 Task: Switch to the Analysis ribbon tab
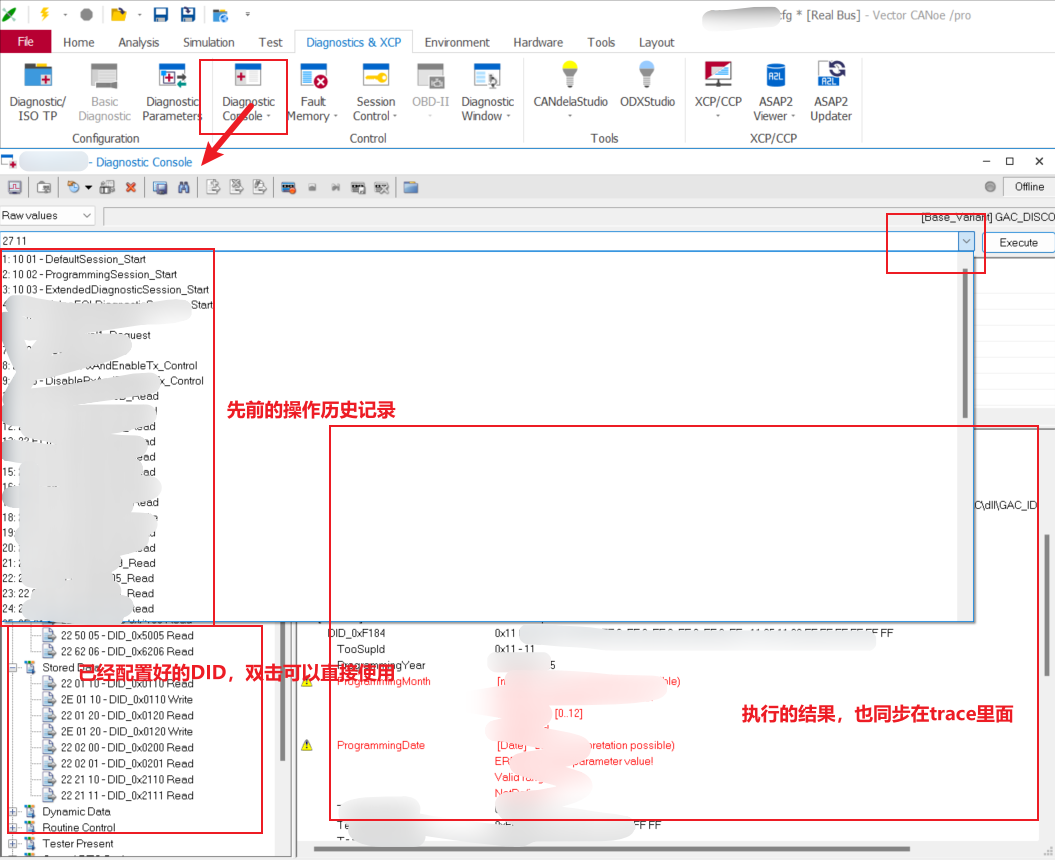point(139,42)
